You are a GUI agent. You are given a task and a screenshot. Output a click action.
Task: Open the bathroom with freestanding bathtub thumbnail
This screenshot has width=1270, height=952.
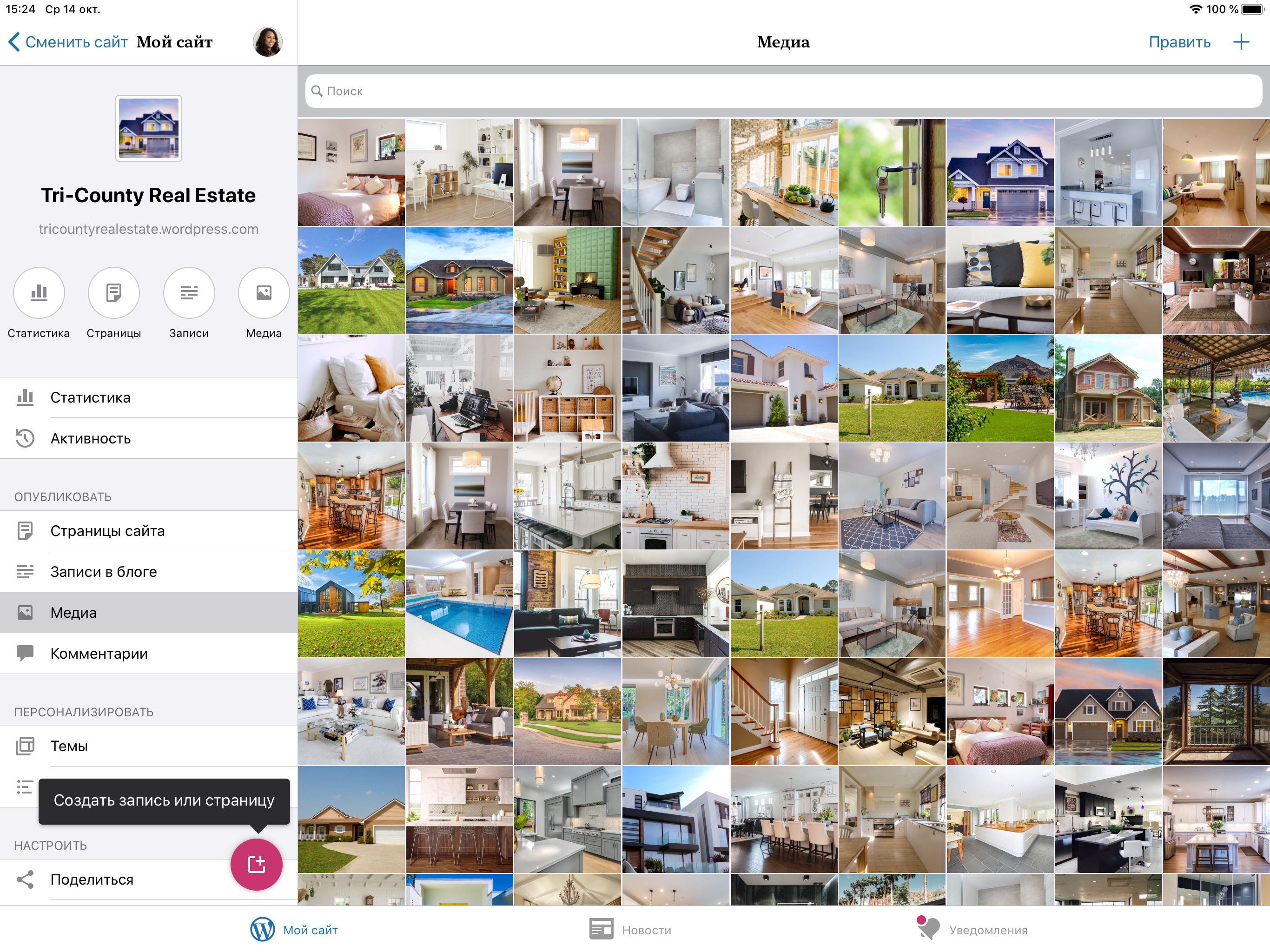(x=675, y=172)
